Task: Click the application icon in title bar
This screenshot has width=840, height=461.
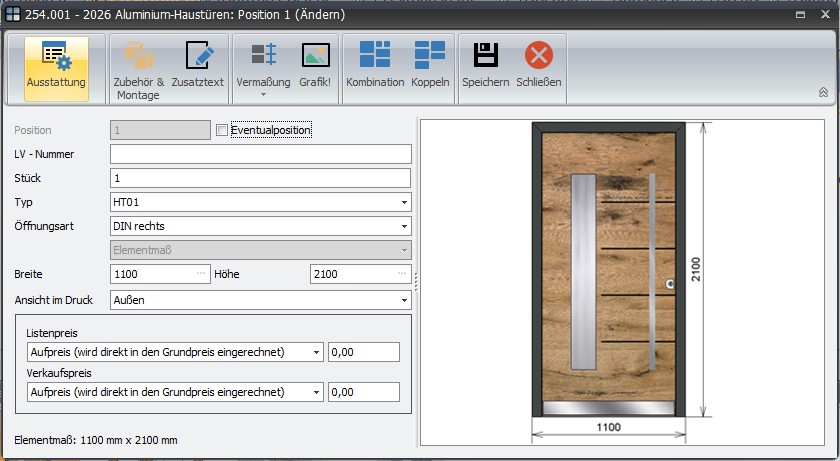Action: coord(13,14)
